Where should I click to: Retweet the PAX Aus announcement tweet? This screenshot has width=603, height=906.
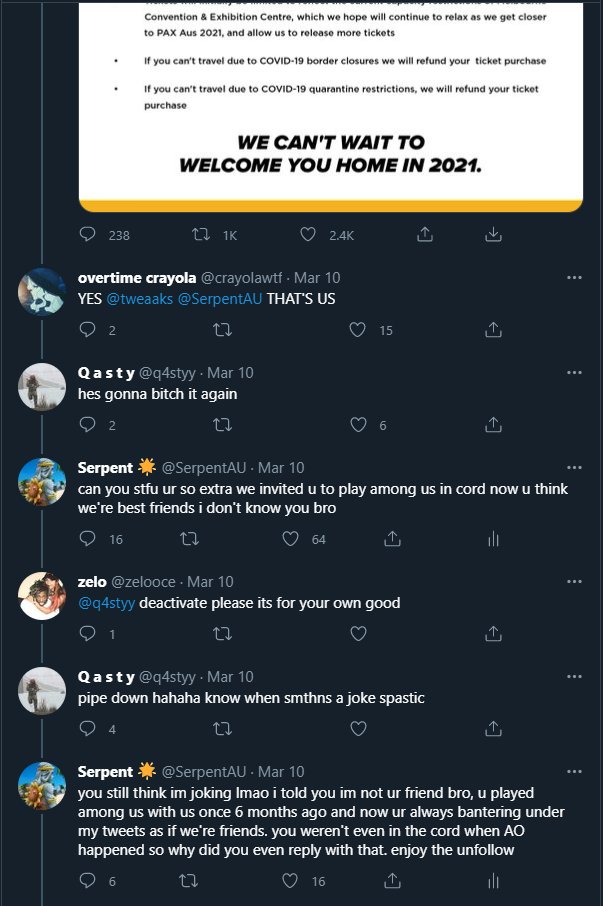pos(200,234)
